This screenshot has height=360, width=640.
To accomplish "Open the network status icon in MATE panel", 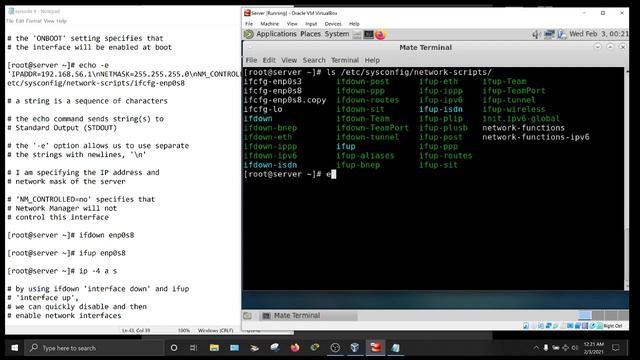I will tap(549, 35).
